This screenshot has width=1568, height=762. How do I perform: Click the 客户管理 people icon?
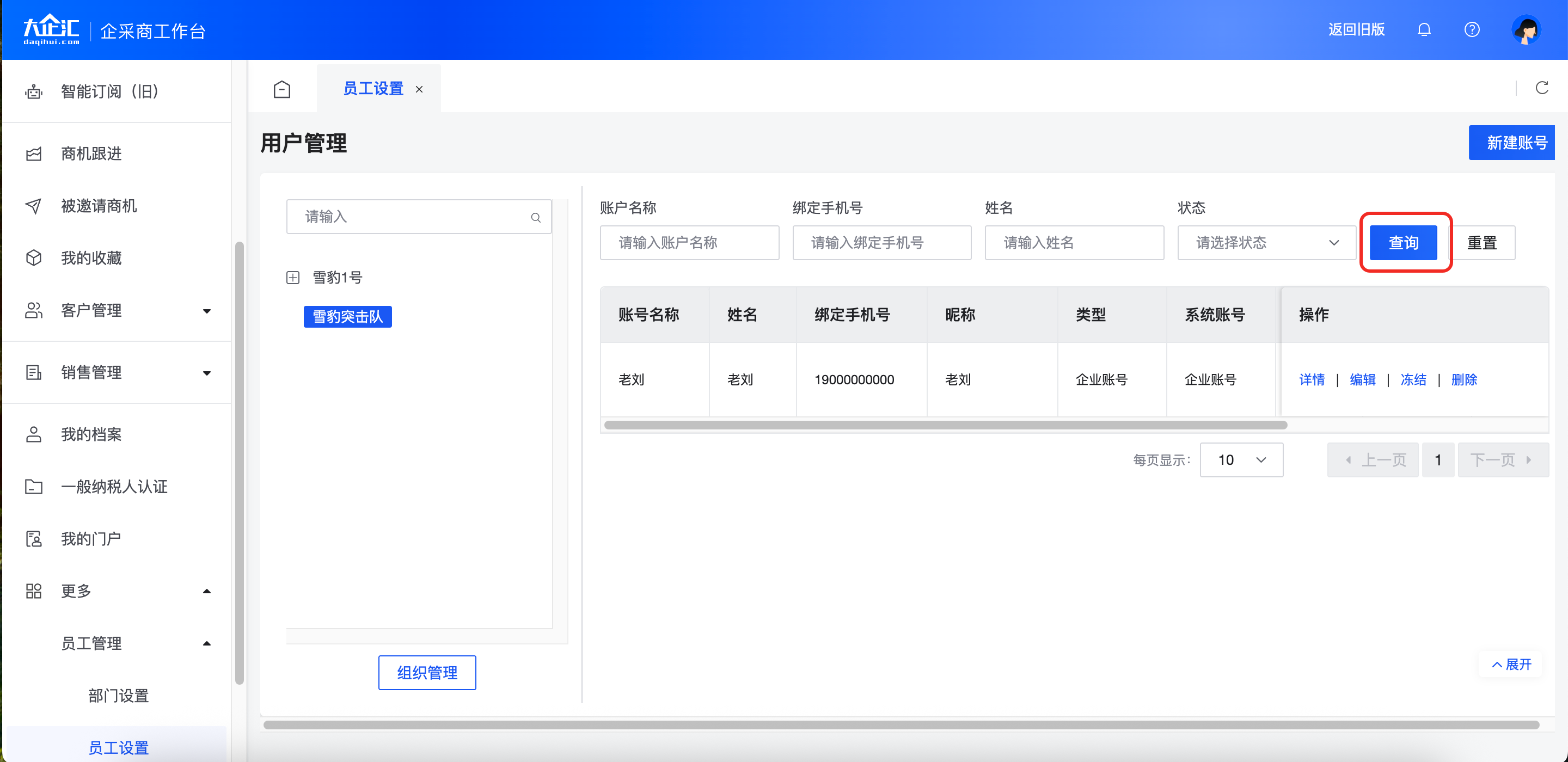34,310
